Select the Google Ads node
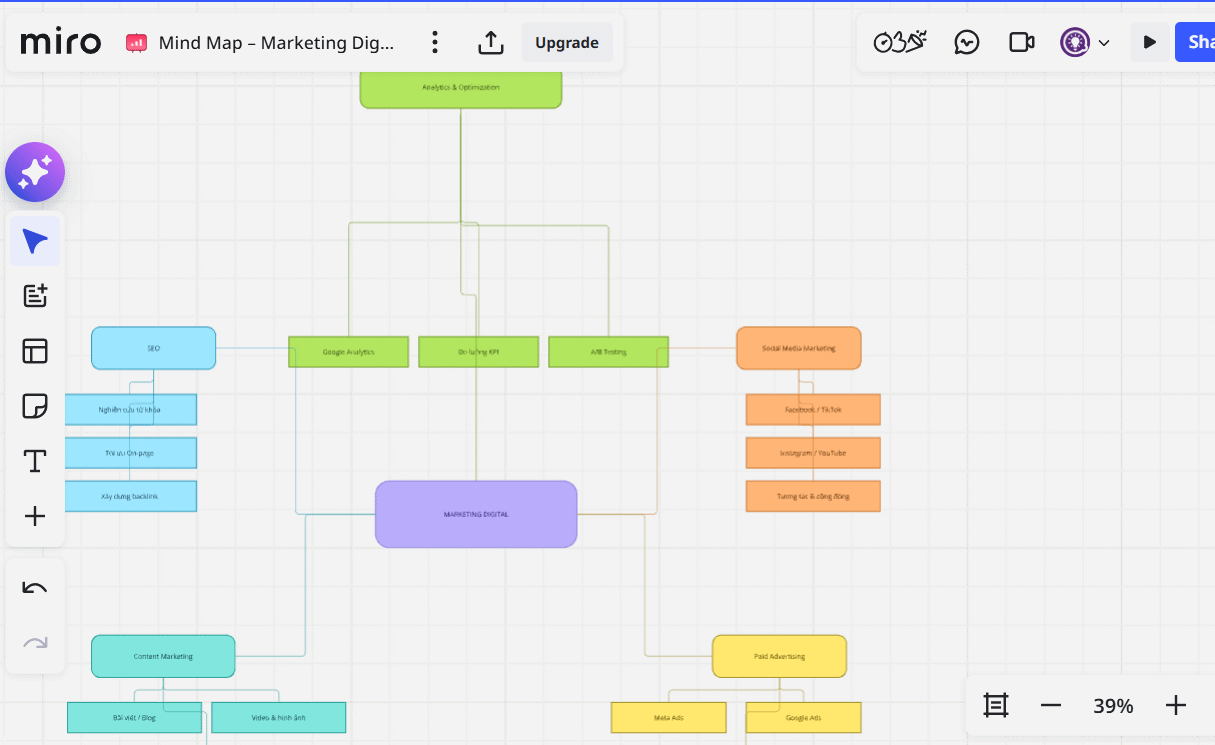This screenshot has height=745, width=1215. click(x=804, y=718)
